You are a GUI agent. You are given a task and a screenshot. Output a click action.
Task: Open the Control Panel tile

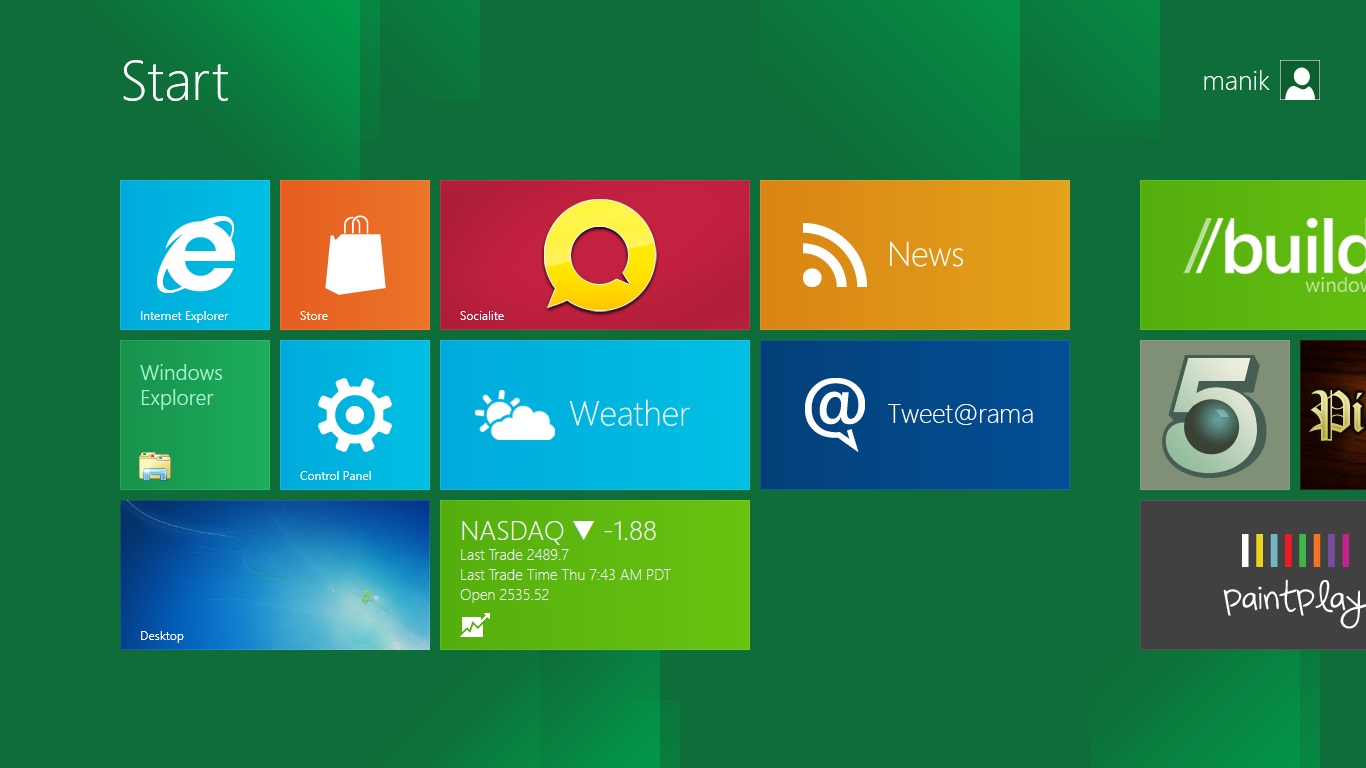tap(354, 414)
